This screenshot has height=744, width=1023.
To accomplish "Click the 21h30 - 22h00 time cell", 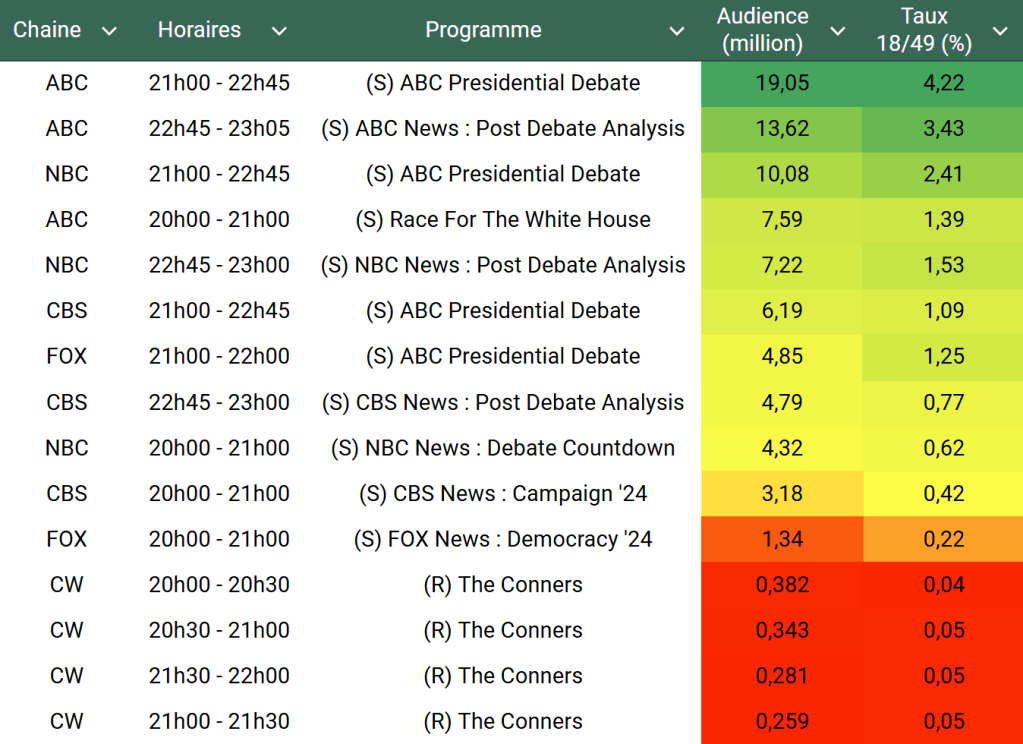I will (x=219, y=676).
